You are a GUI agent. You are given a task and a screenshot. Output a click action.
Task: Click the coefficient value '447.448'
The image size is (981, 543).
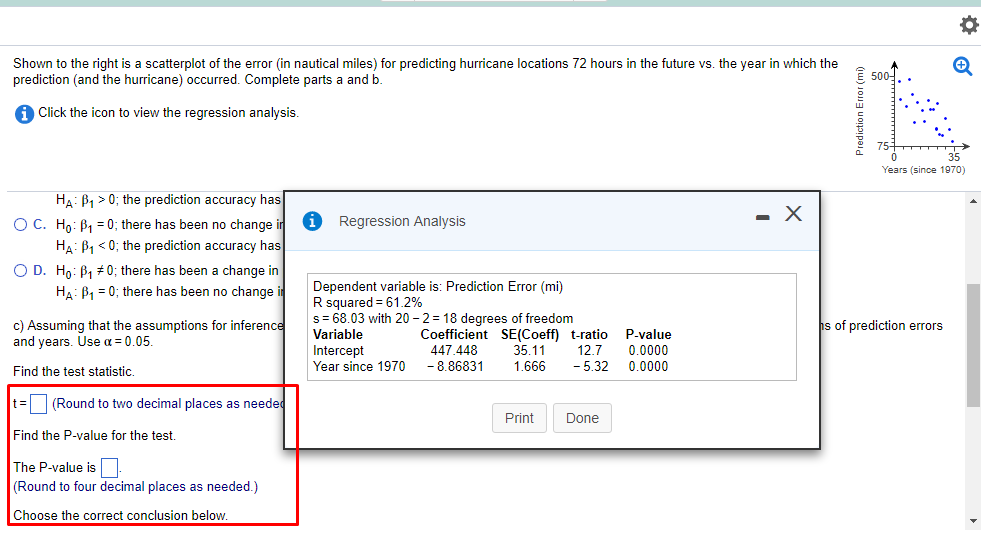(454, 350)
